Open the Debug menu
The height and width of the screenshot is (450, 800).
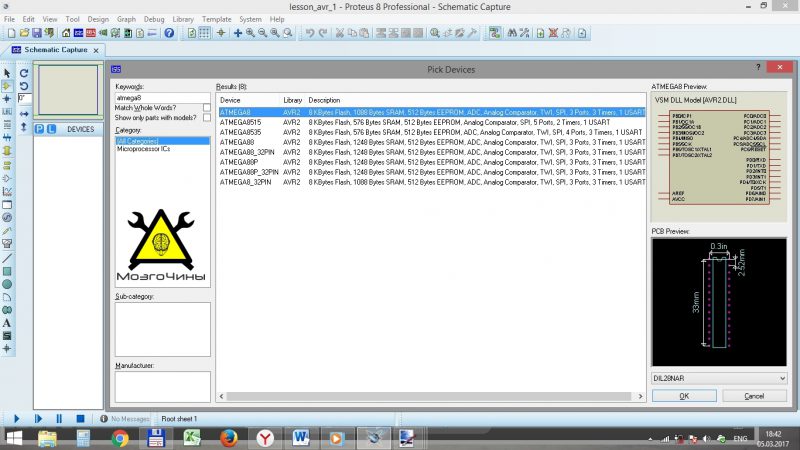(154, 19)
